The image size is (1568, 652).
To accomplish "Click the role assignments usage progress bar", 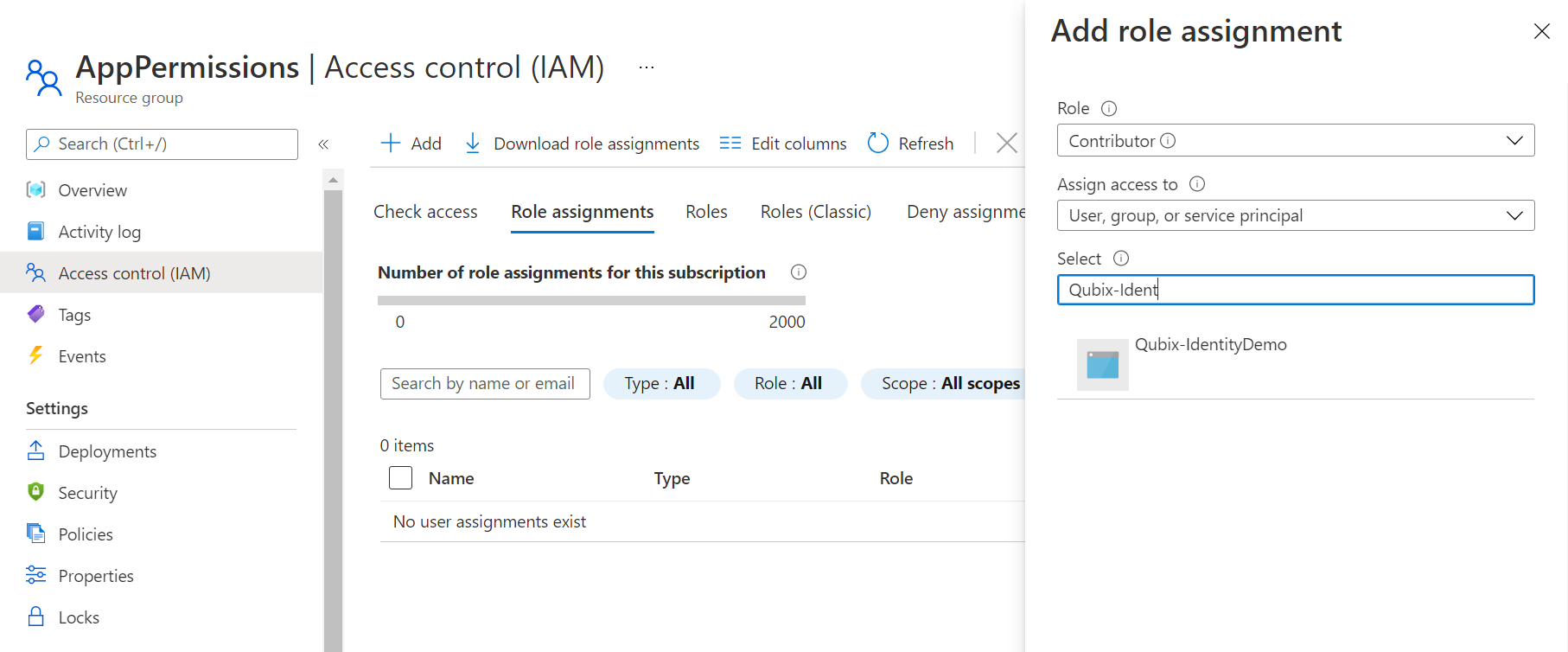I will pyautogui.click(x=591, y=301).
